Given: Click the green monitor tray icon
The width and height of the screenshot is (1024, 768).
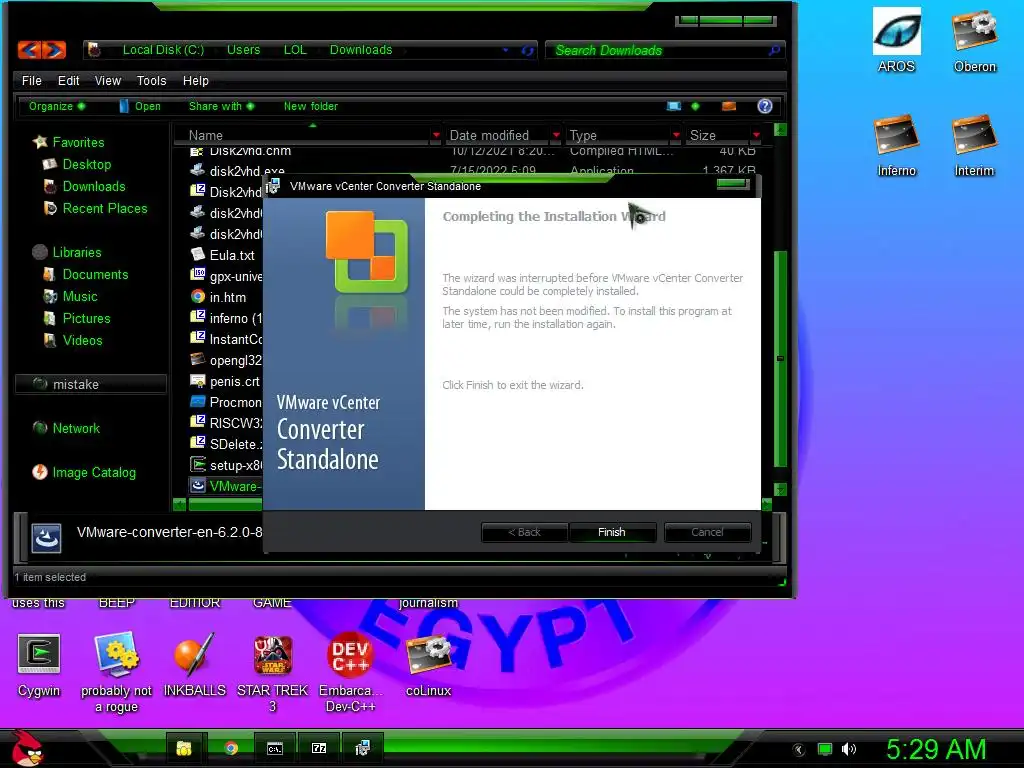Looking at the screenshot, I should click(x=825, y=749).
